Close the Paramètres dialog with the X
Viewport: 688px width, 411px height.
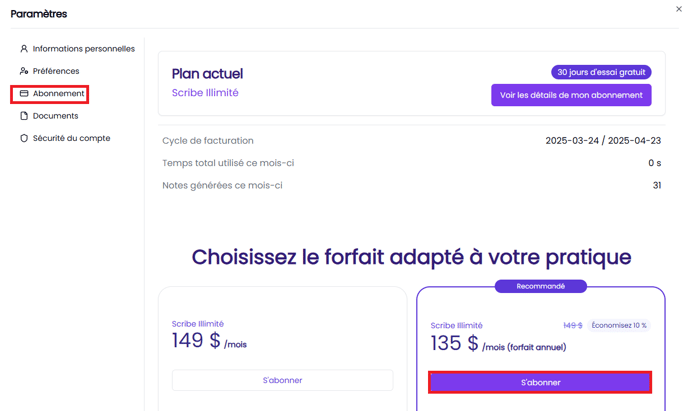pyautogui.click(x=678, y=9)
